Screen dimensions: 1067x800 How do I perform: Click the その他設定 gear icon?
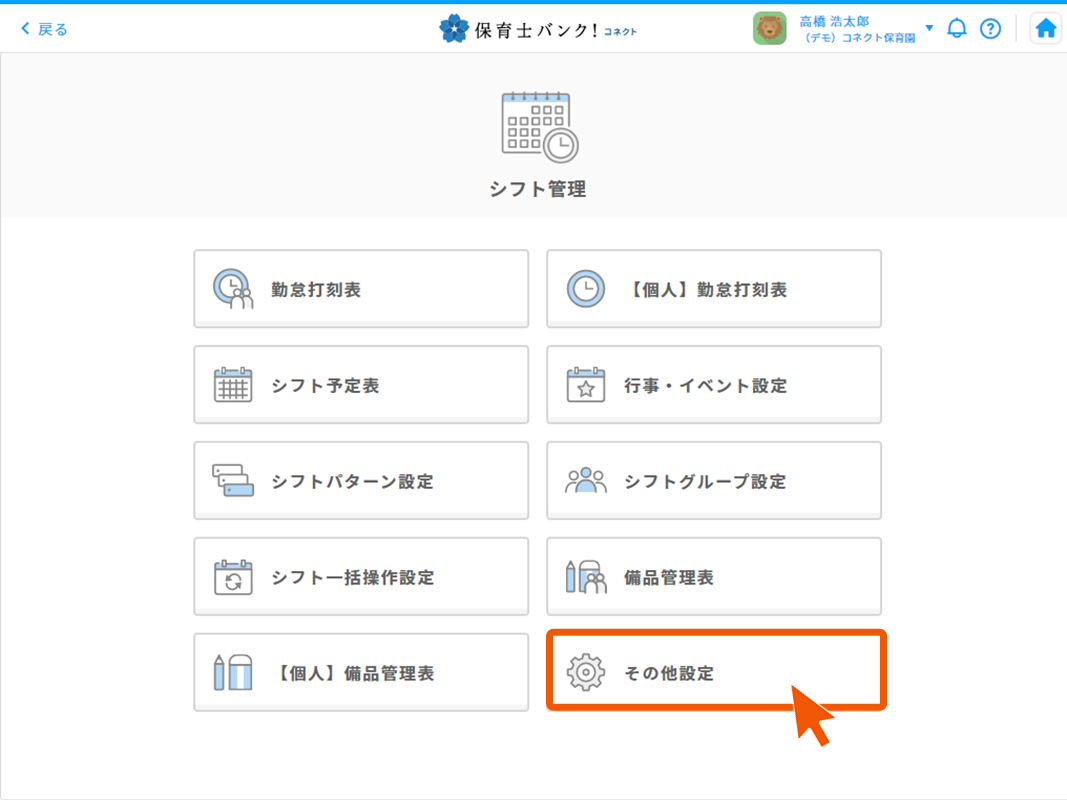586,672
